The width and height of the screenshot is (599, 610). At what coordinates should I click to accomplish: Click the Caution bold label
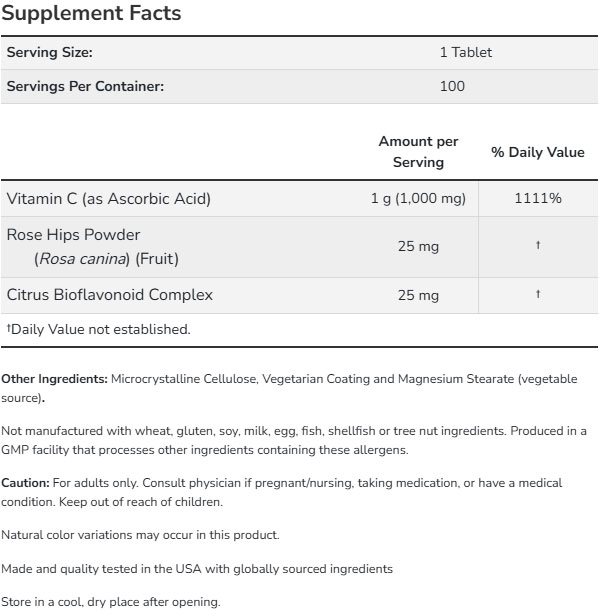[x=25, y=482]
